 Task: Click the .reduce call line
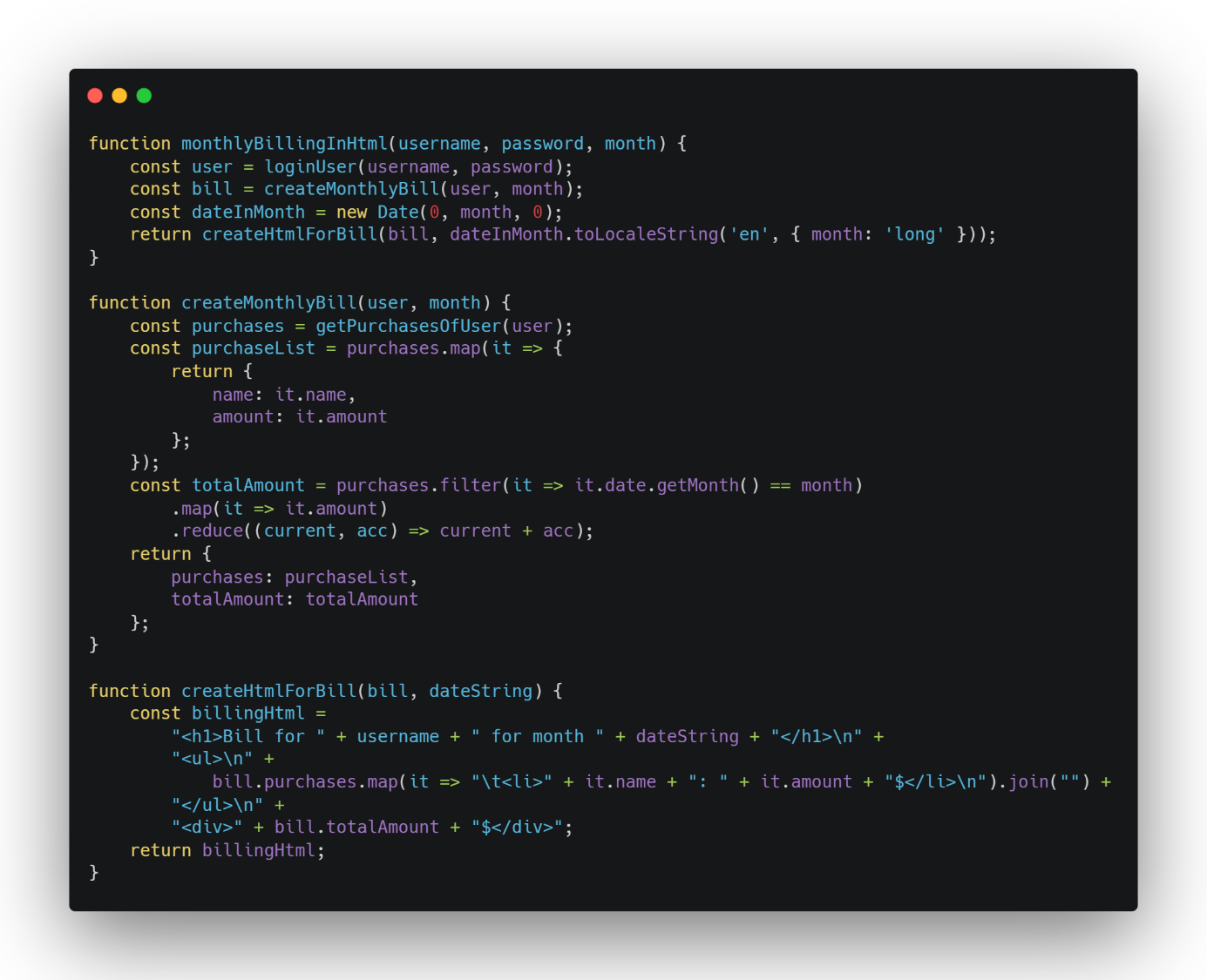[383, 531]
